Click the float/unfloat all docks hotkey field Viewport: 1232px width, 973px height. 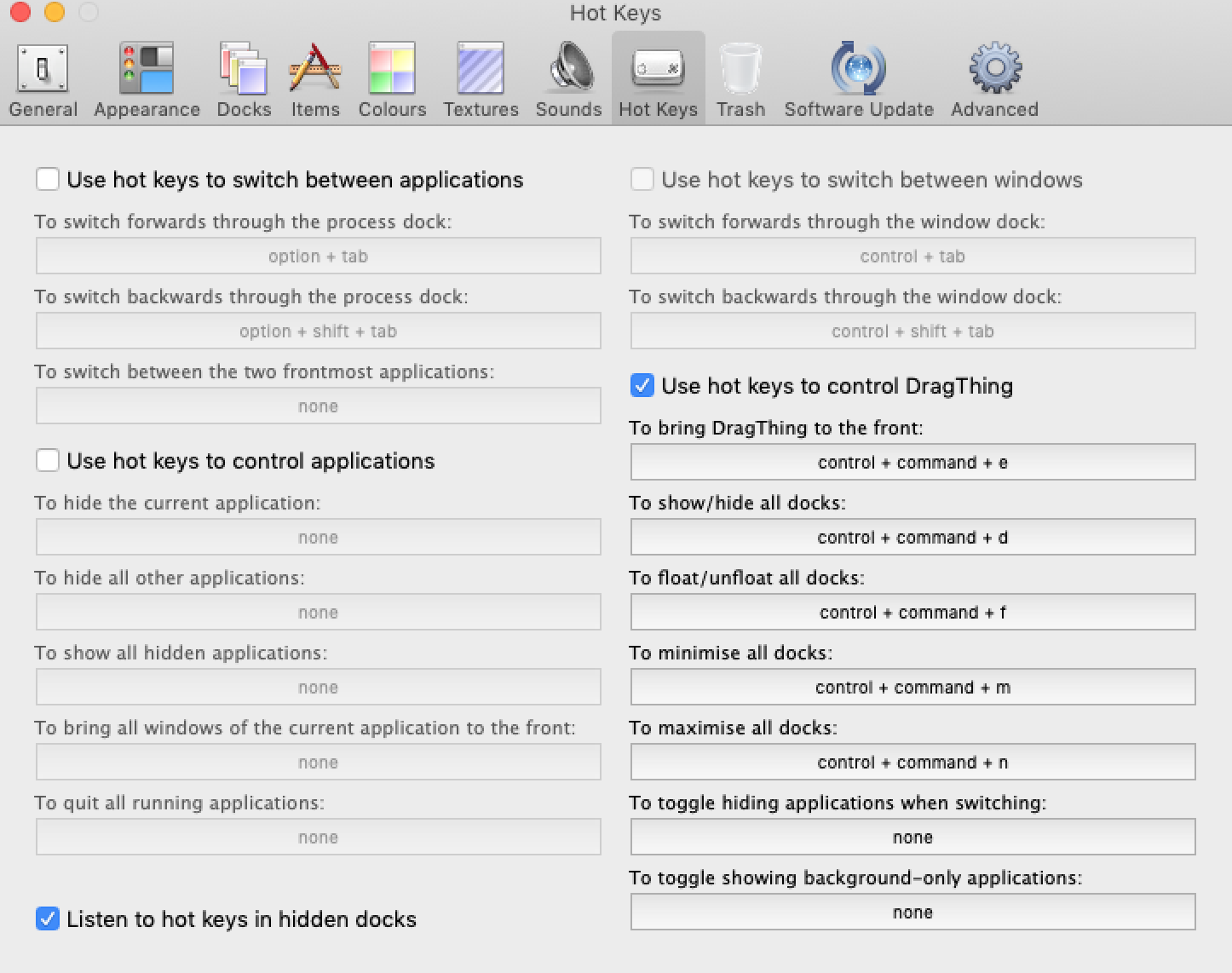[912, 613]
